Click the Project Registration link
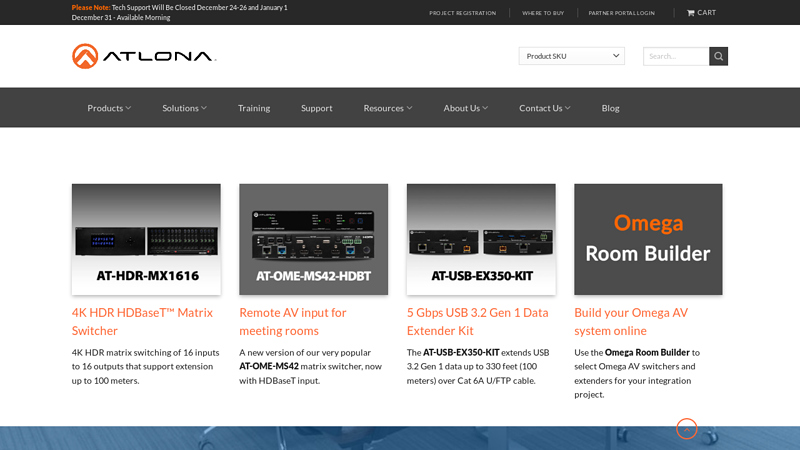The image size is (800, 450). (x=462, y=13)
